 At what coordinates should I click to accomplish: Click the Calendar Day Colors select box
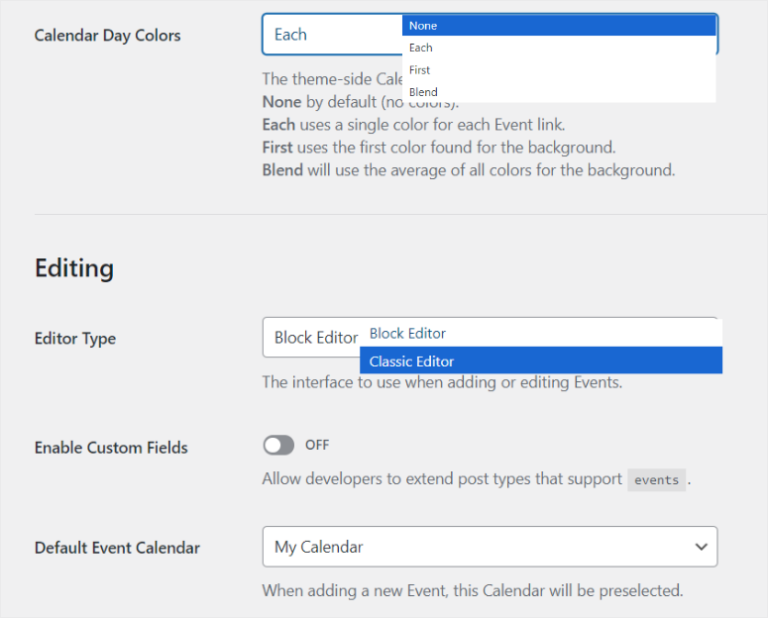tap(330, 34)
